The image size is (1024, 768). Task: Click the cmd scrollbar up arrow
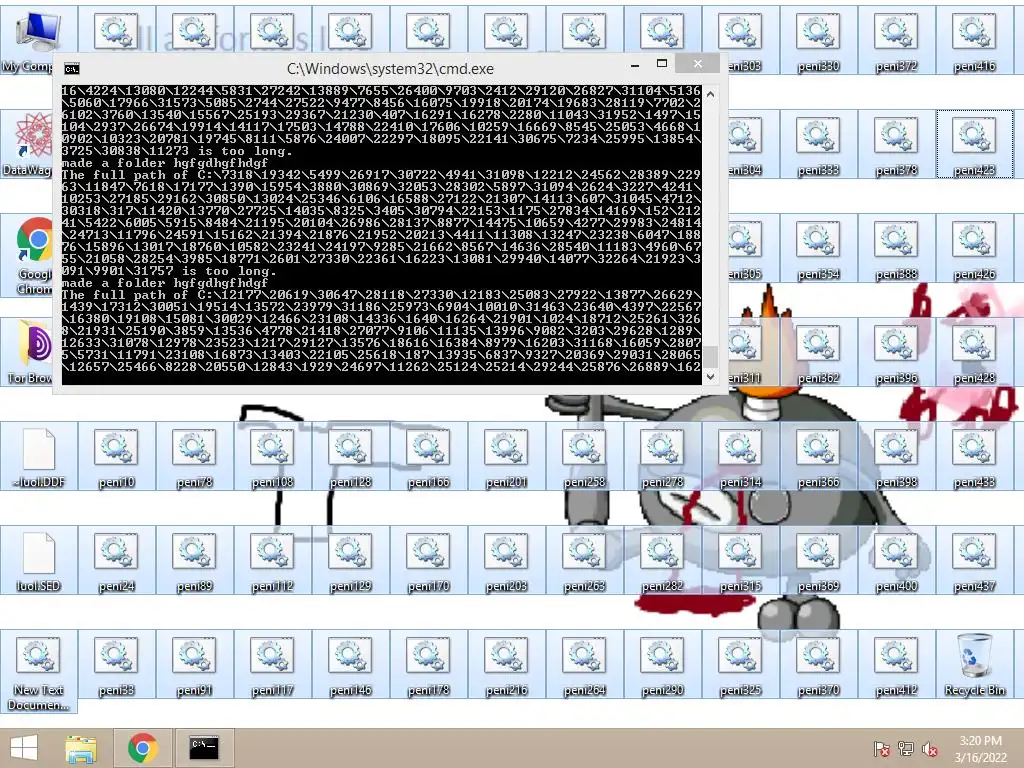(711, 94)
